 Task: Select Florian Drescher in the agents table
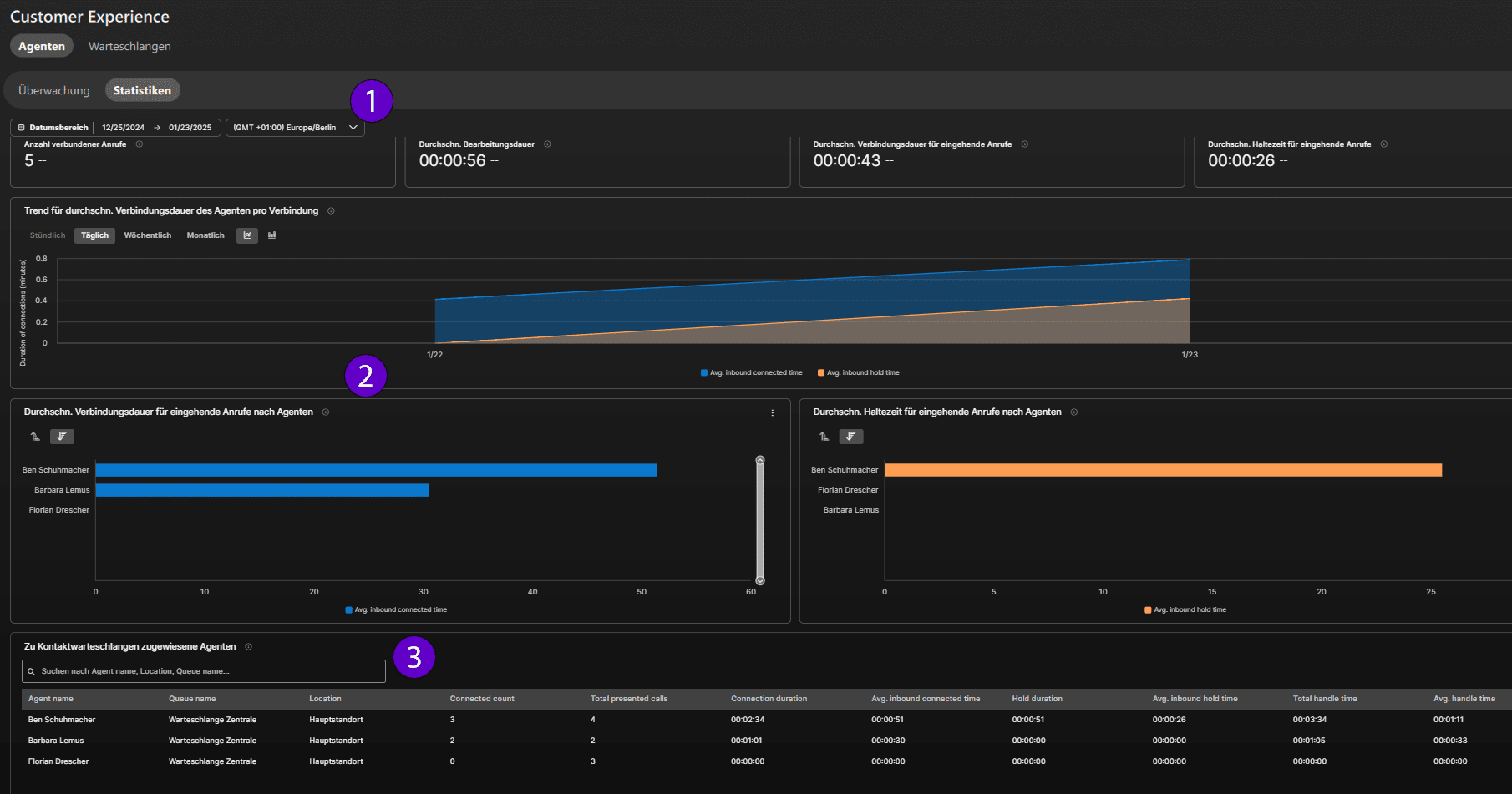[58, 761]
